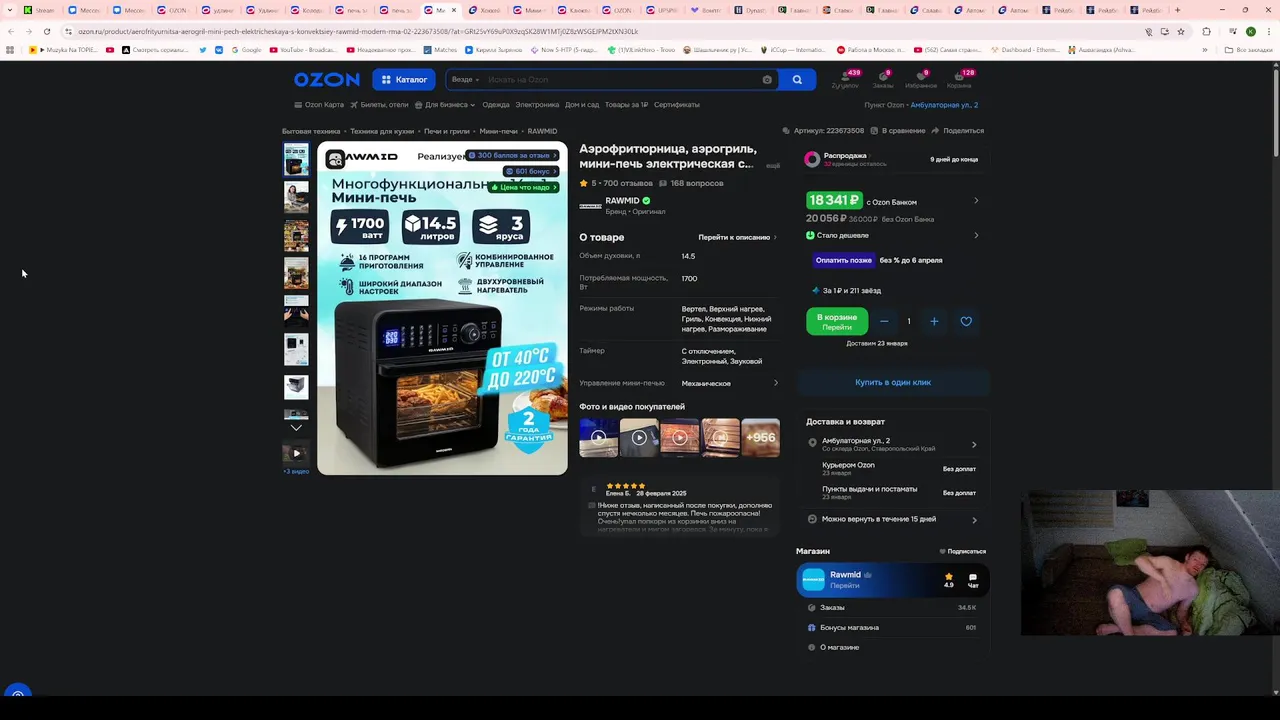Add product В сравнение

coord(898,131)
